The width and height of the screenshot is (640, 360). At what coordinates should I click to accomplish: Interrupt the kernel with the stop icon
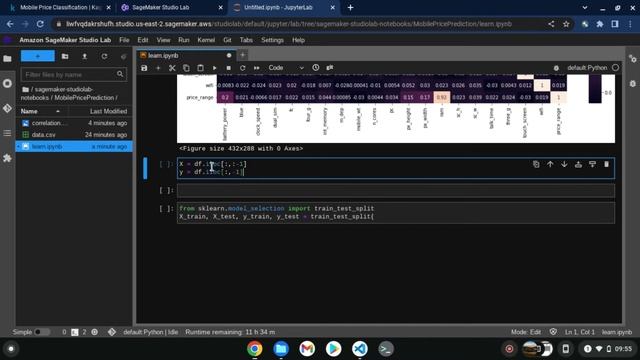229,68
